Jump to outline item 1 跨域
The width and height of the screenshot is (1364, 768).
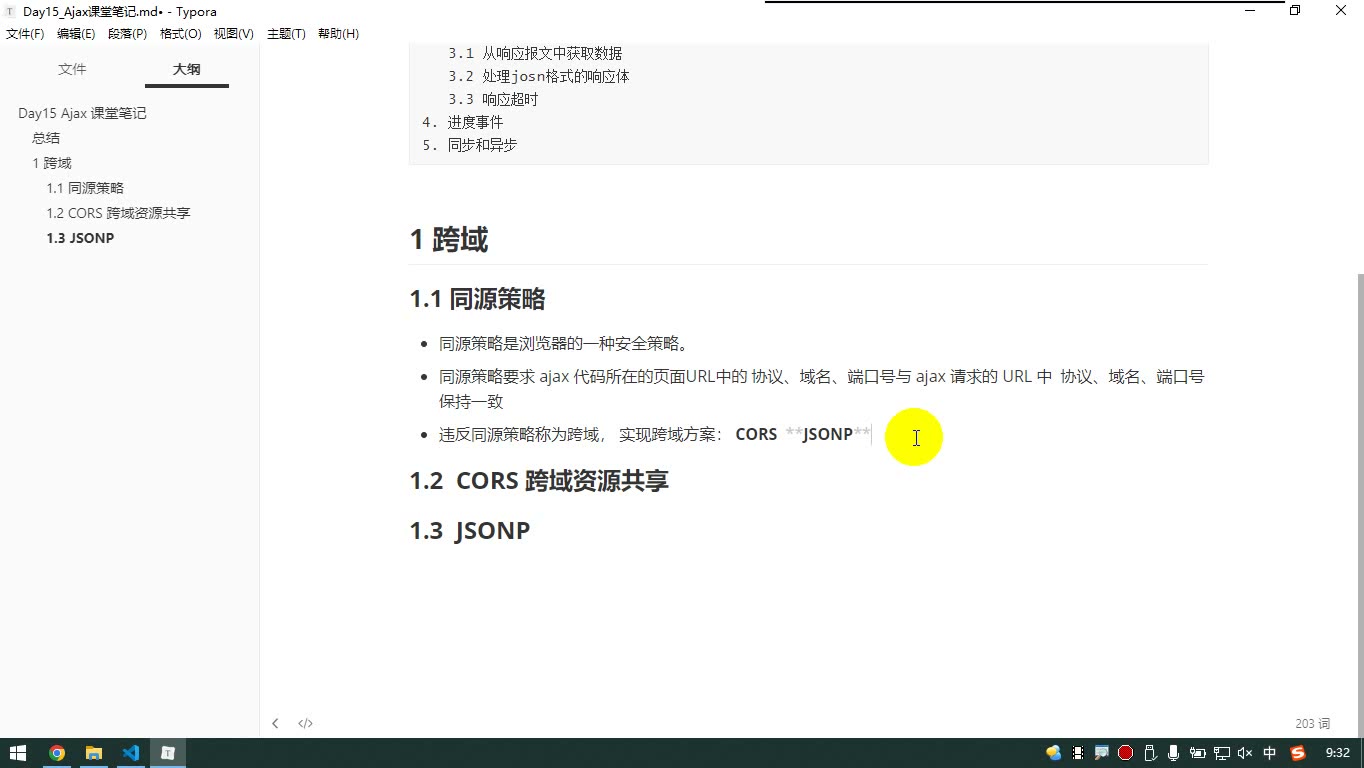52,163
